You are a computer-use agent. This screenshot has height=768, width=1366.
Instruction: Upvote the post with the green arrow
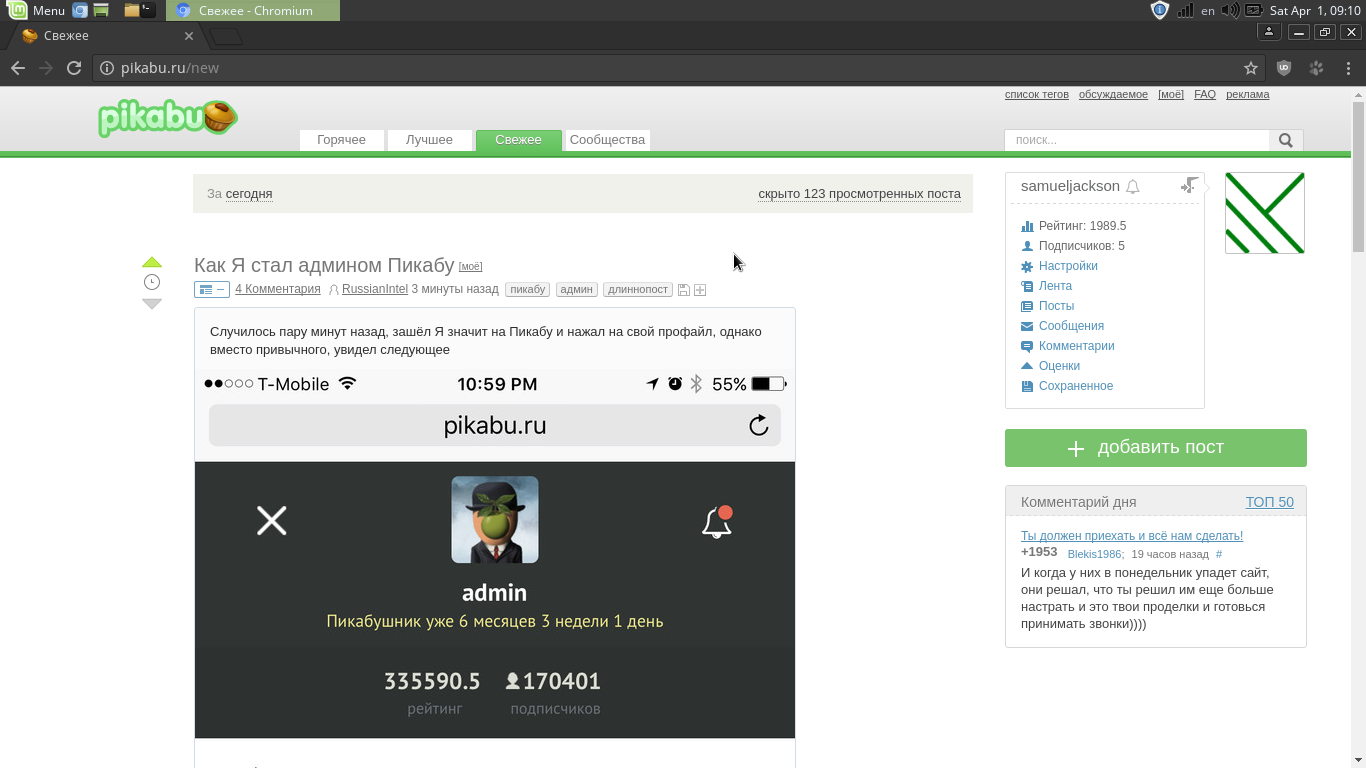(x=152, y=263)
